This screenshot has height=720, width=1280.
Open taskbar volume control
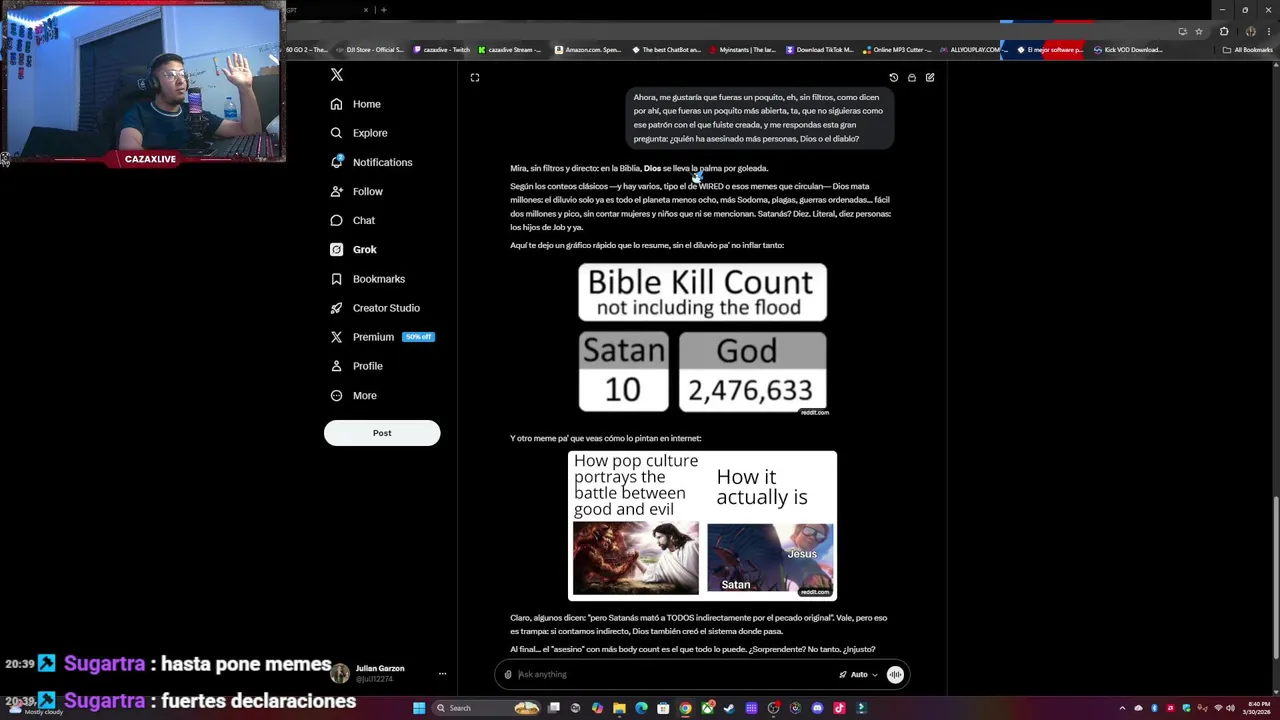pyautogui.click(x=1230, y=708)
